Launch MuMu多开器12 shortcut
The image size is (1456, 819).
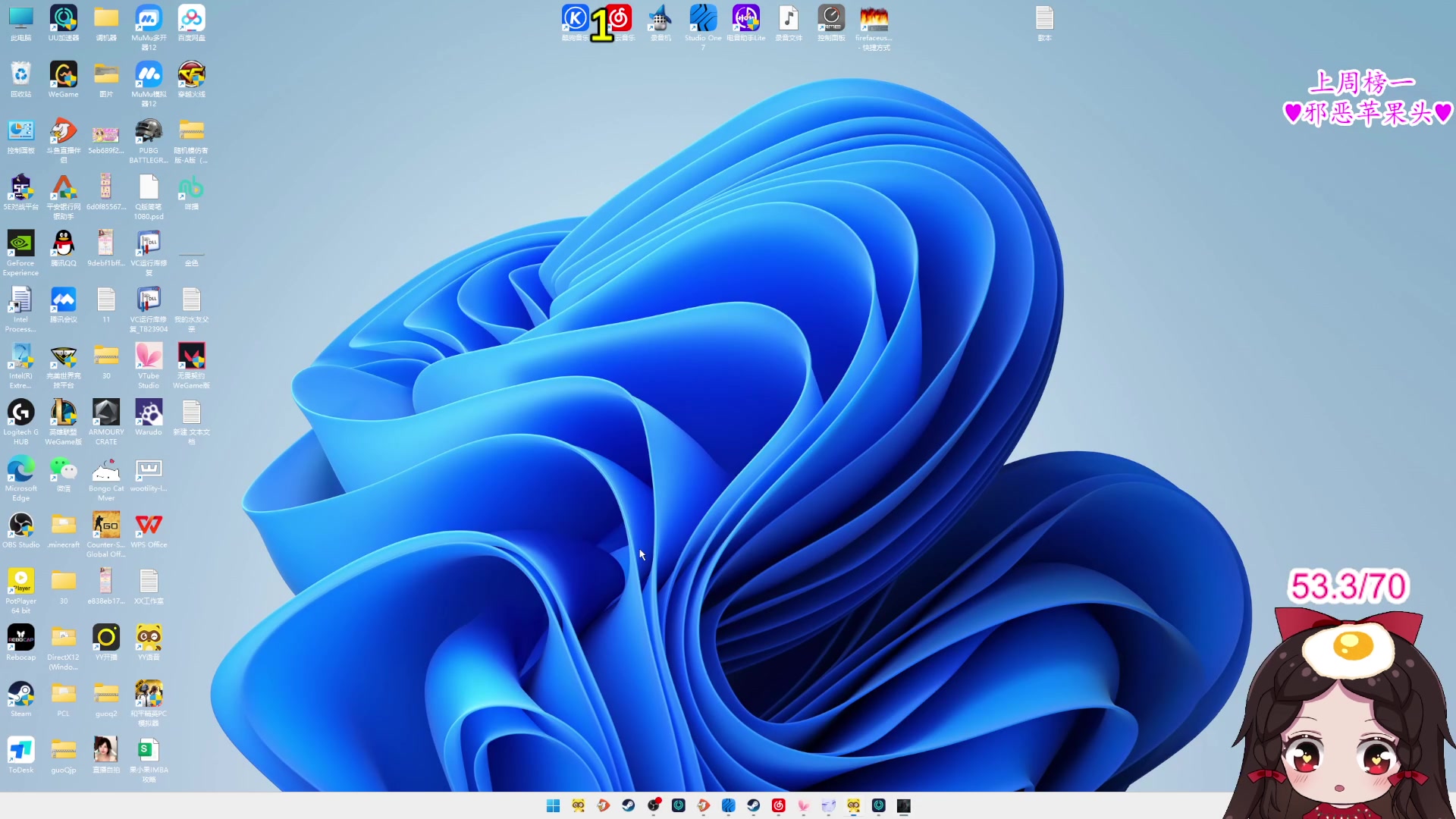coord(149,27)
